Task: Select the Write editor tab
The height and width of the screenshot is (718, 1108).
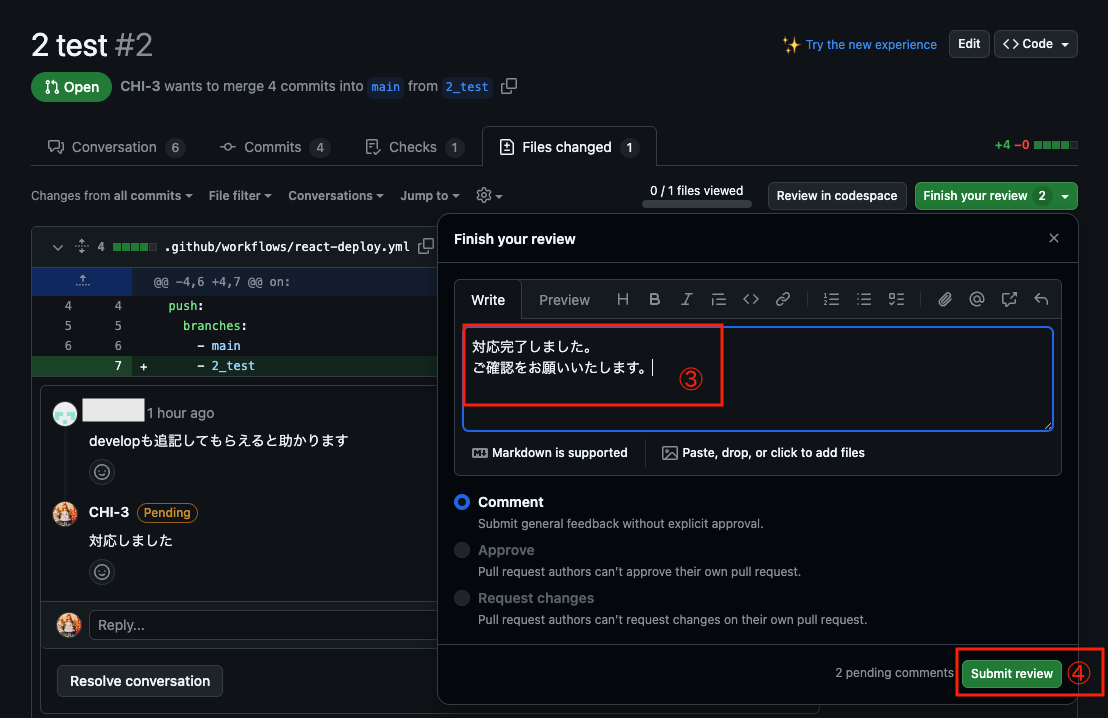Action: [488, 300]
